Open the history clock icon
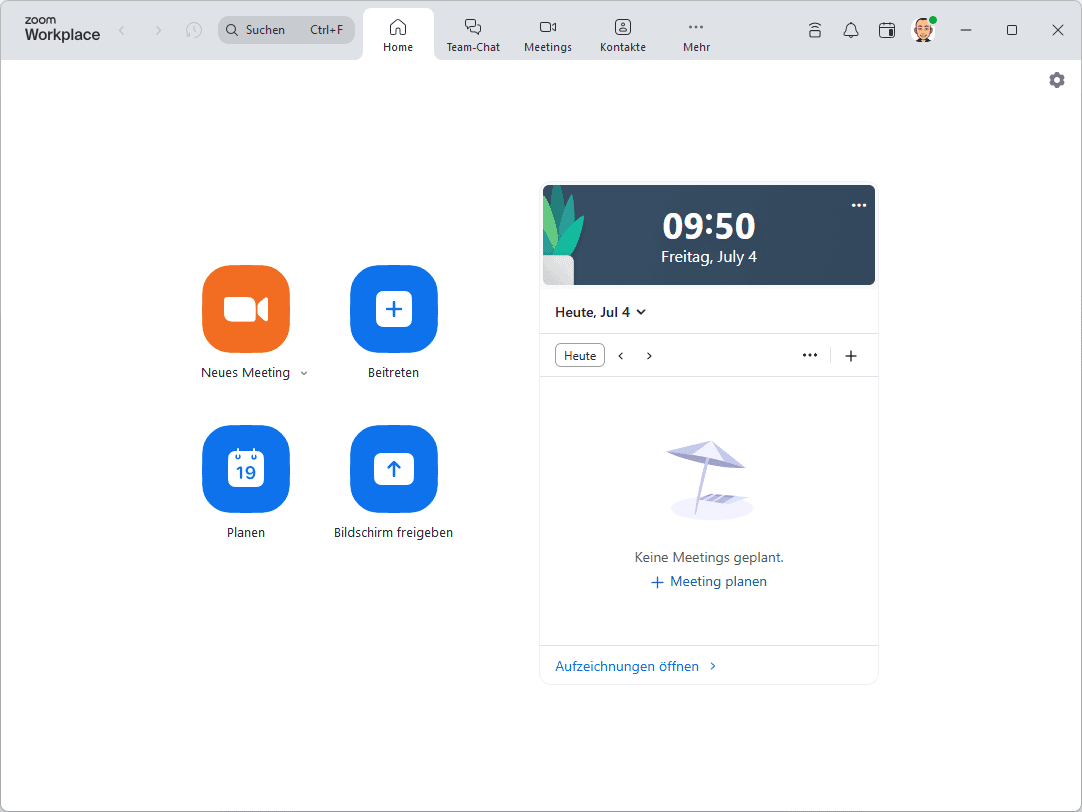 pos(194,30)
